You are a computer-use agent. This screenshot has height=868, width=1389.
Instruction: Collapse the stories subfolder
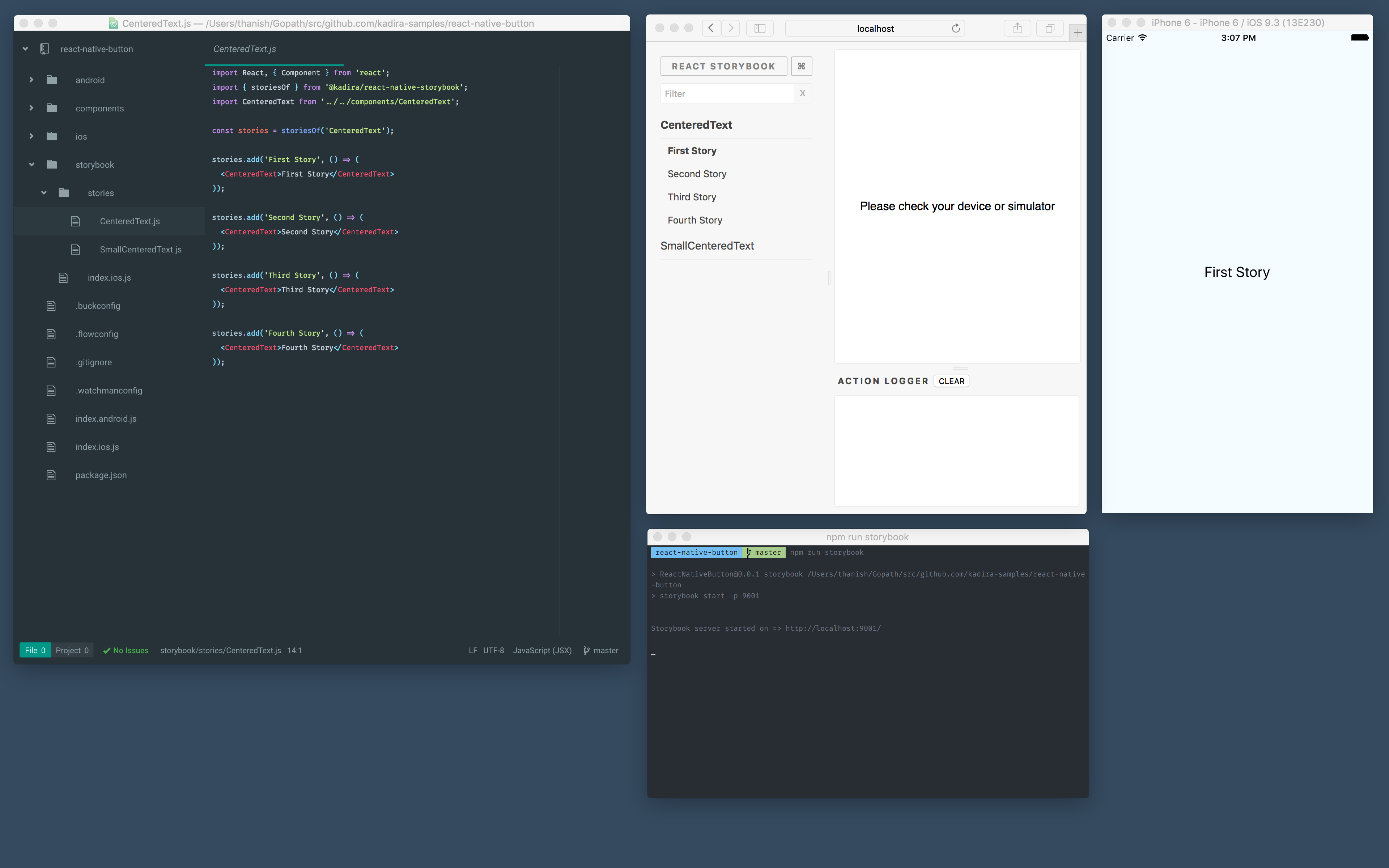[x=44, y=193]
